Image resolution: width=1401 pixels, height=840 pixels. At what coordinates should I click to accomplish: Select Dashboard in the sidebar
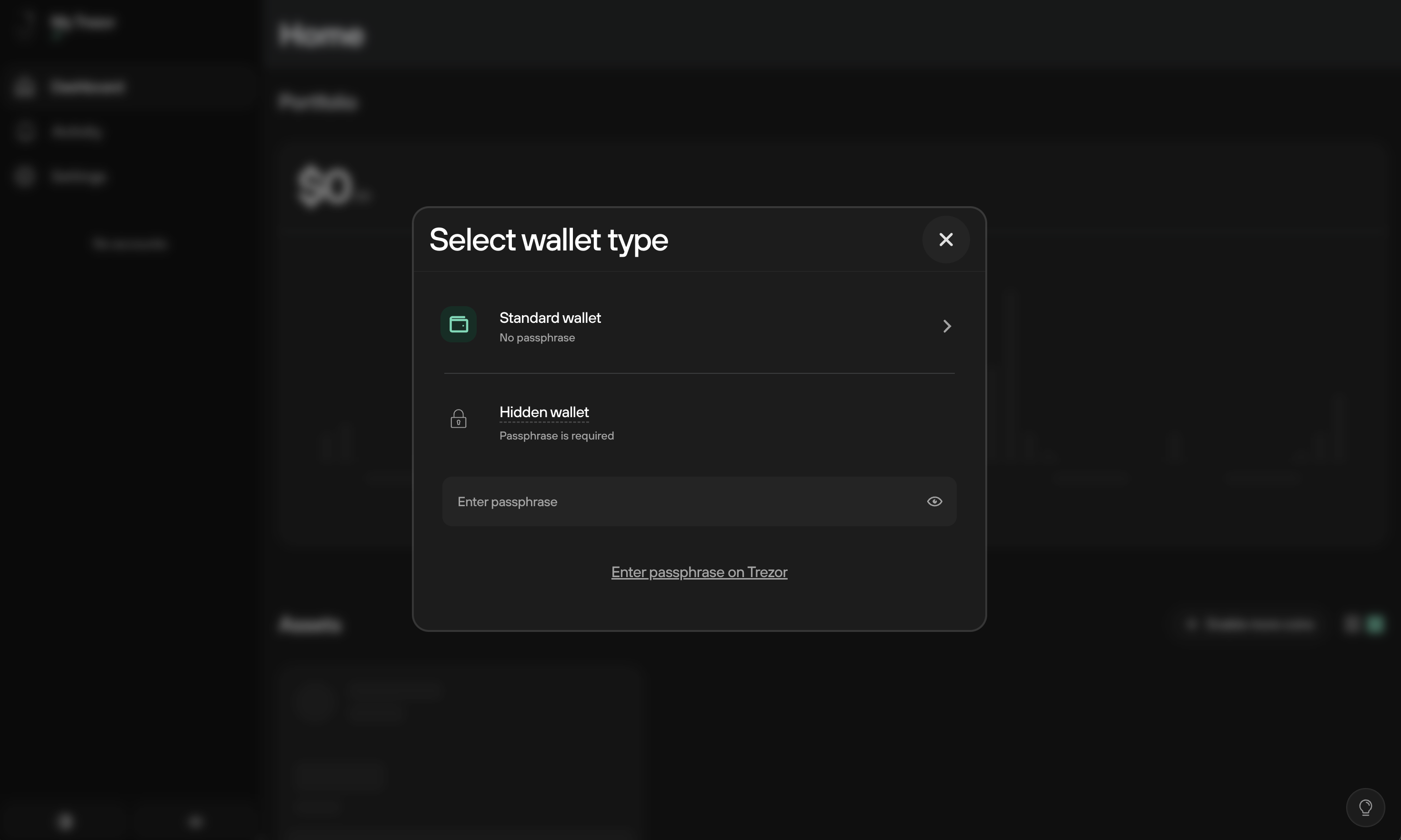point(88,87)
